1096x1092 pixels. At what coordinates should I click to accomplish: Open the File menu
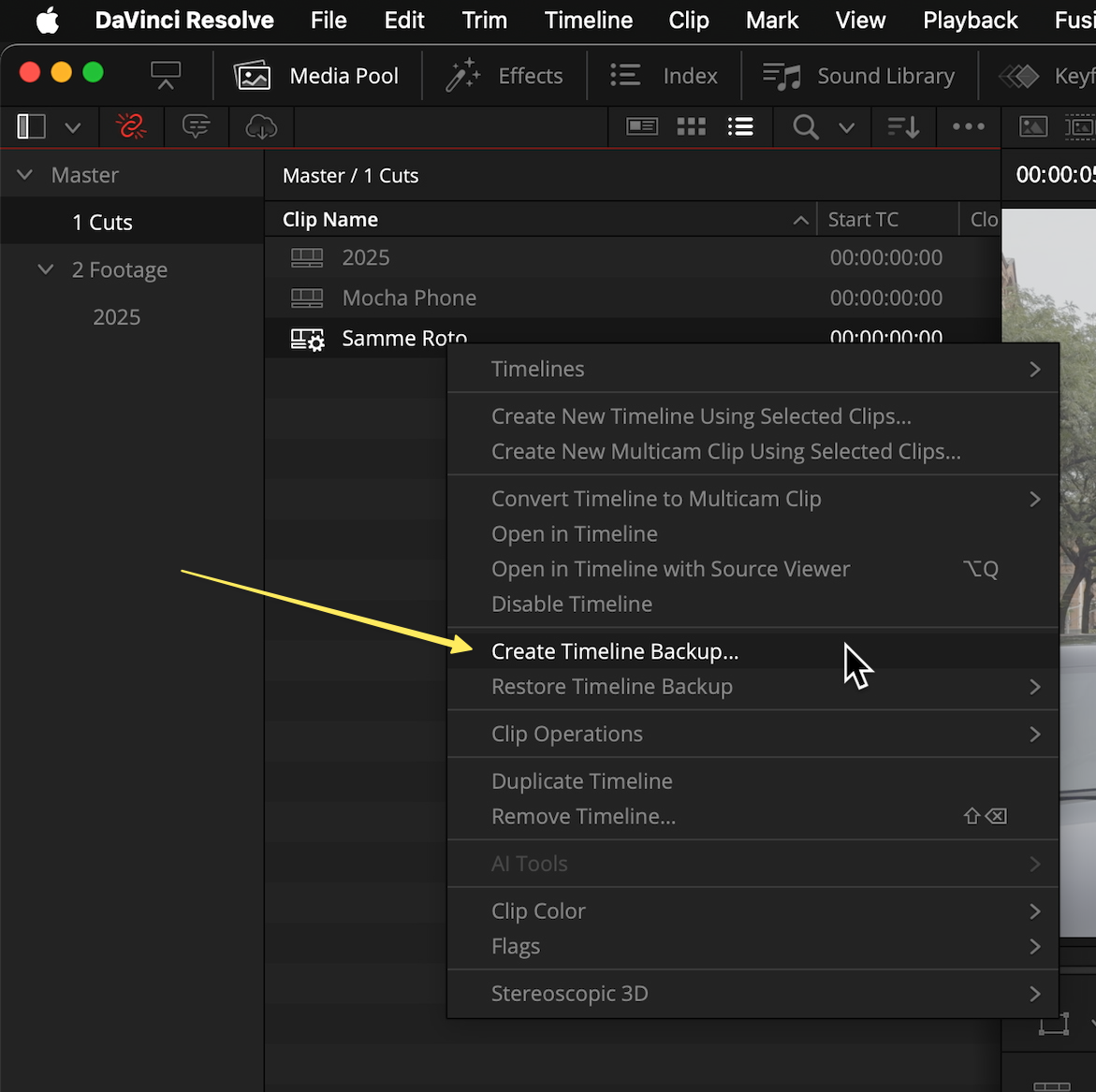coord(329,21)
